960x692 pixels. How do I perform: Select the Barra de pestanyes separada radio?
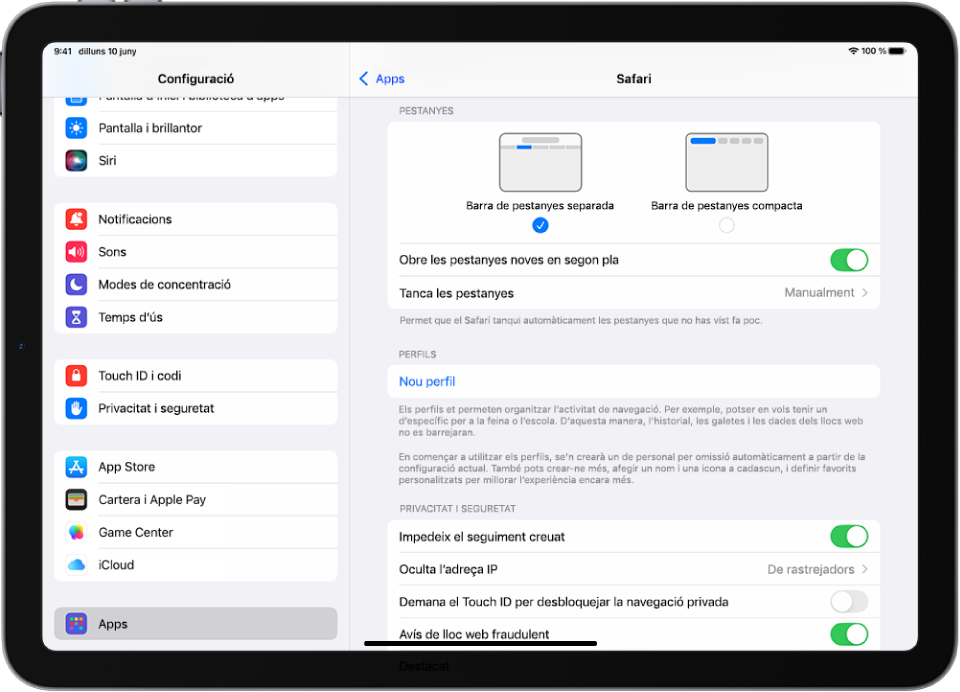540,225
